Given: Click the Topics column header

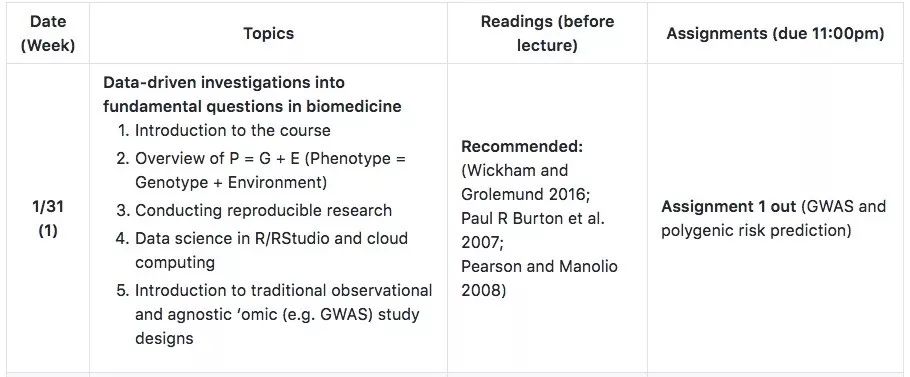Looking at the screenshot, I should tap(268, 34).
